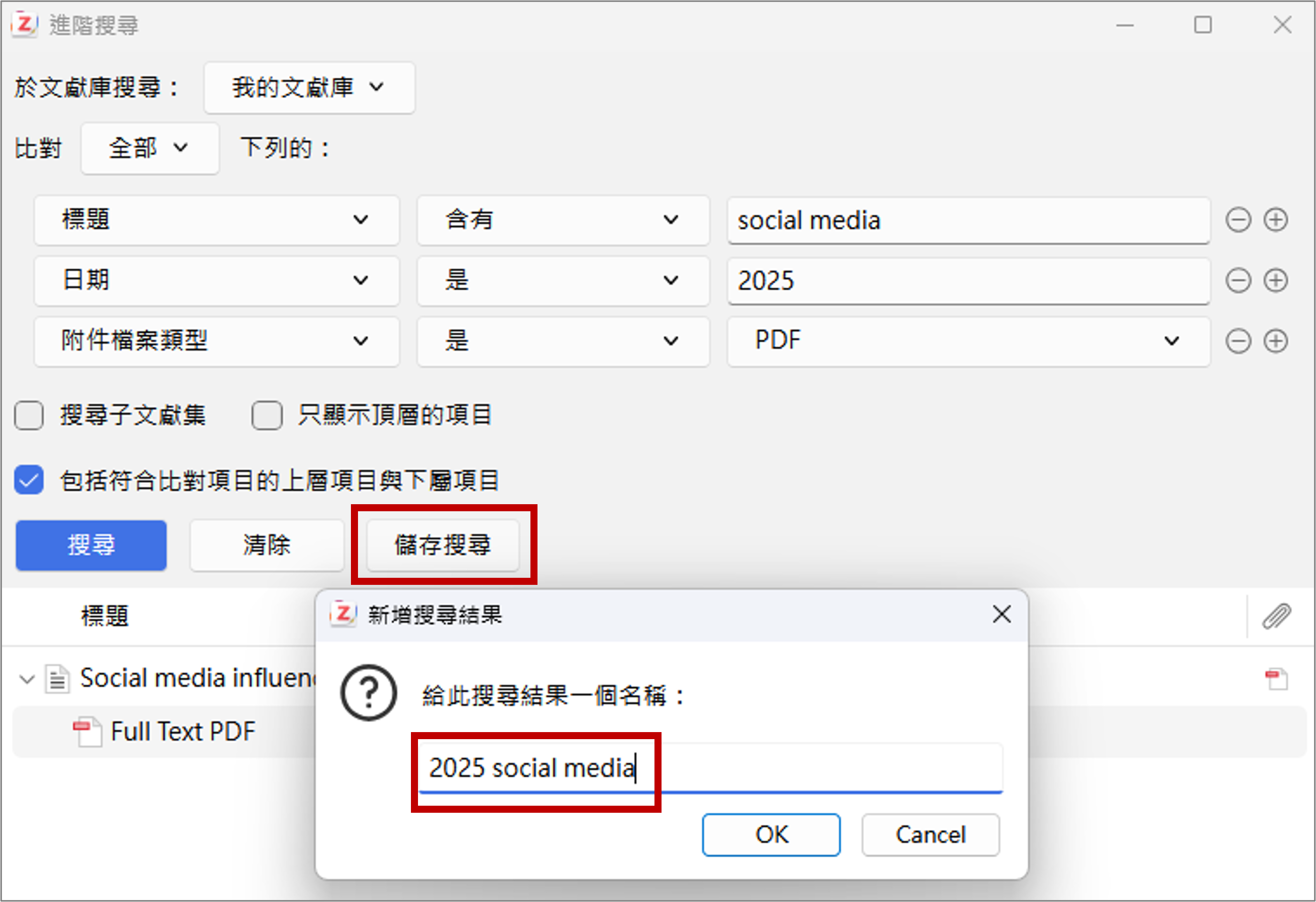1316x902 pixels.
Task: Add condition after the title row
Action: coord(1275,220)
